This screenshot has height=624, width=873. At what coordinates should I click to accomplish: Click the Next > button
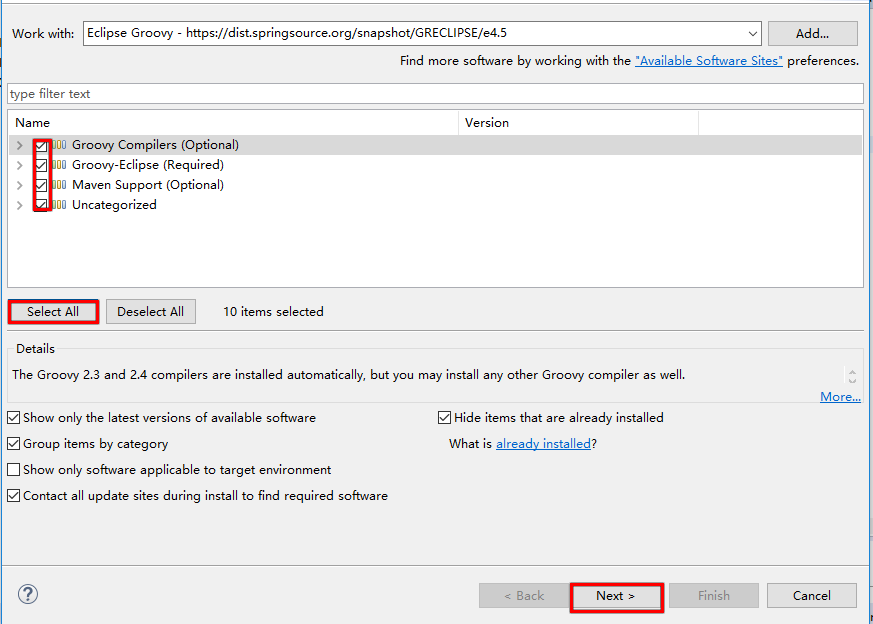616,596
